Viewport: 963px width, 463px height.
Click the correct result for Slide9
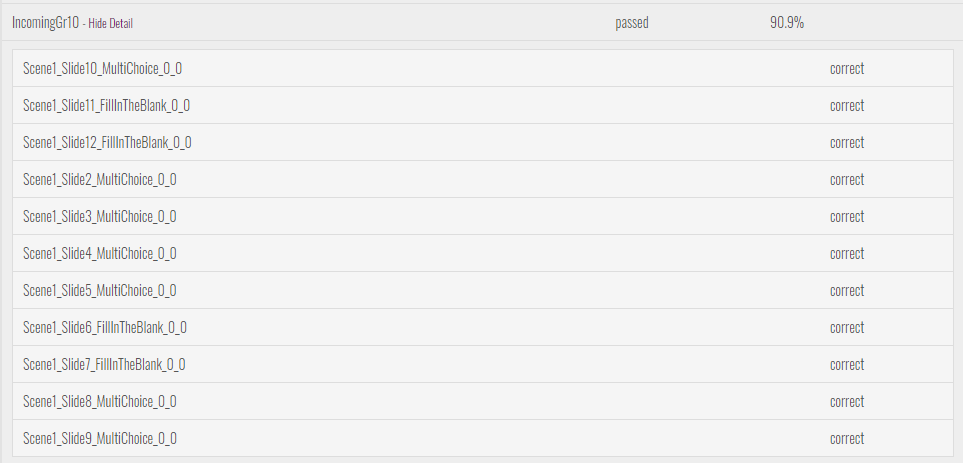point(847,438)
